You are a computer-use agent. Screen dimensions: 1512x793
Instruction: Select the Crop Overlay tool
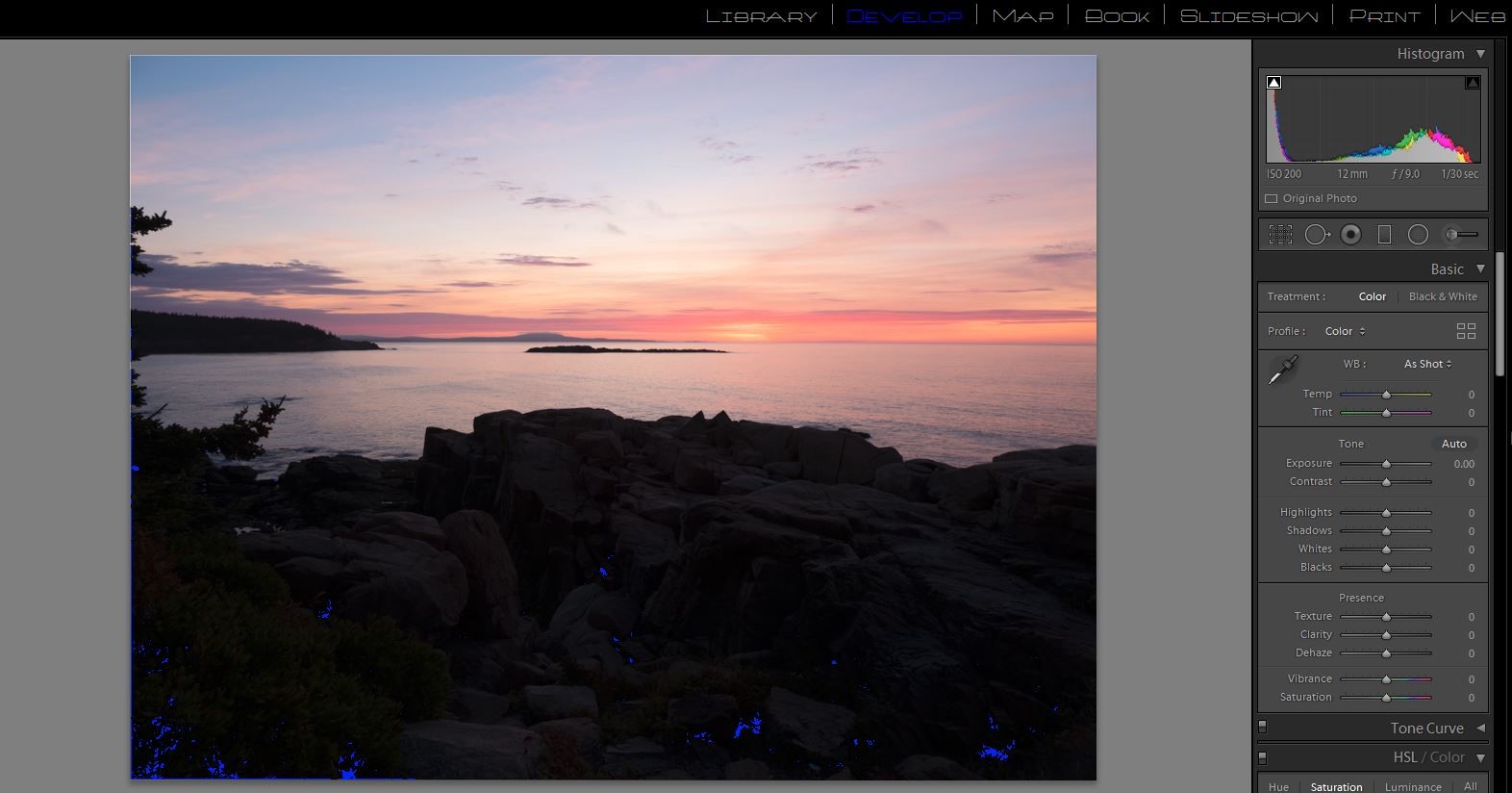[x=1280, y=234]
